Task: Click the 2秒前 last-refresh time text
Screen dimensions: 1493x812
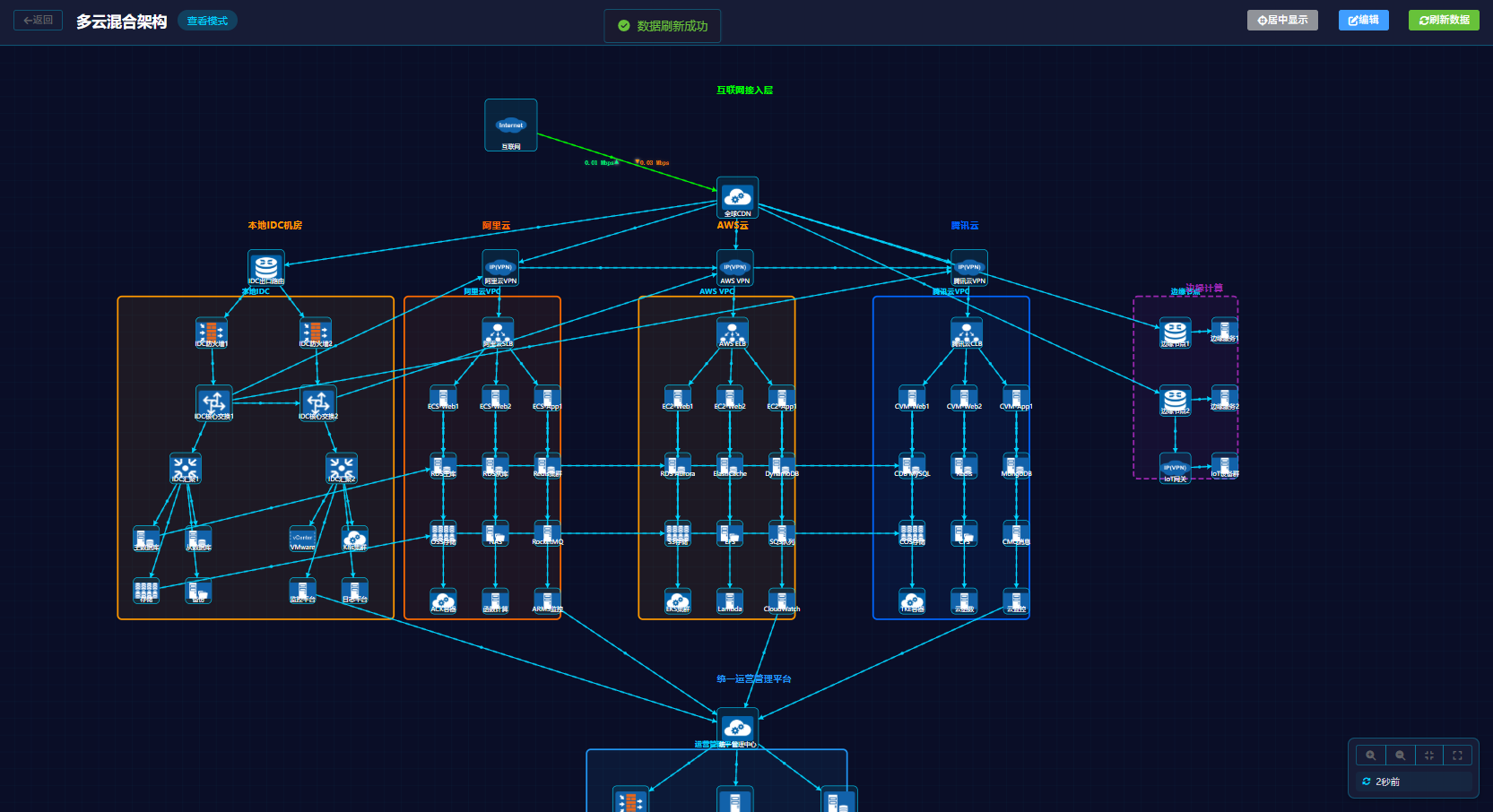Action: (x=1388, y=782)
